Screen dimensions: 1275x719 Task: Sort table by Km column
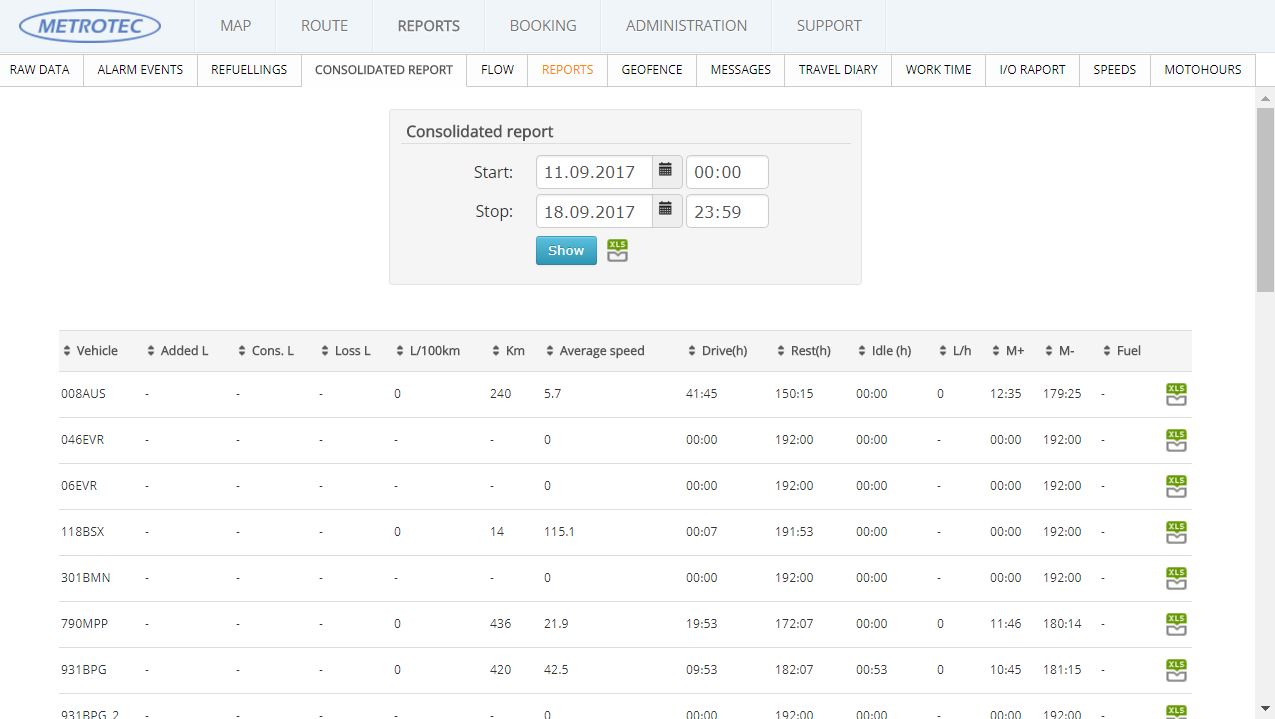tap(508, 351)
